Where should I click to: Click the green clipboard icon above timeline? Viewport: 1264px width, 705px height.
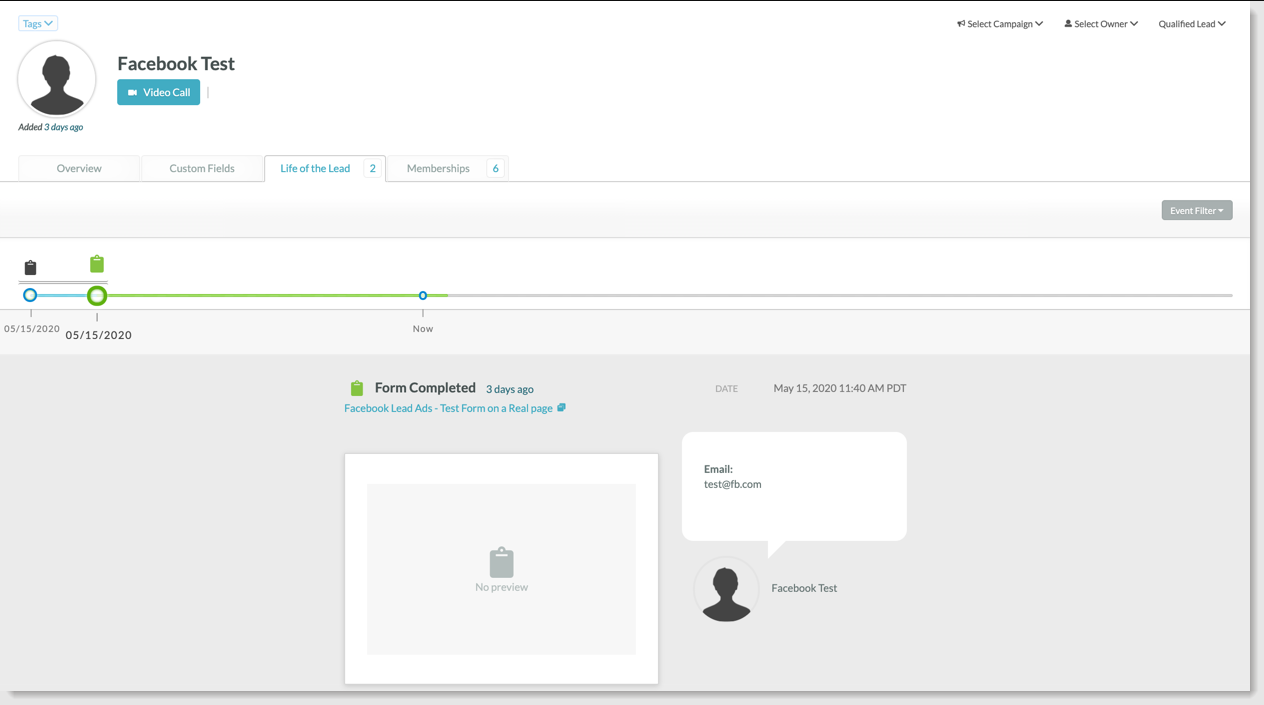[x=96, y=264]
